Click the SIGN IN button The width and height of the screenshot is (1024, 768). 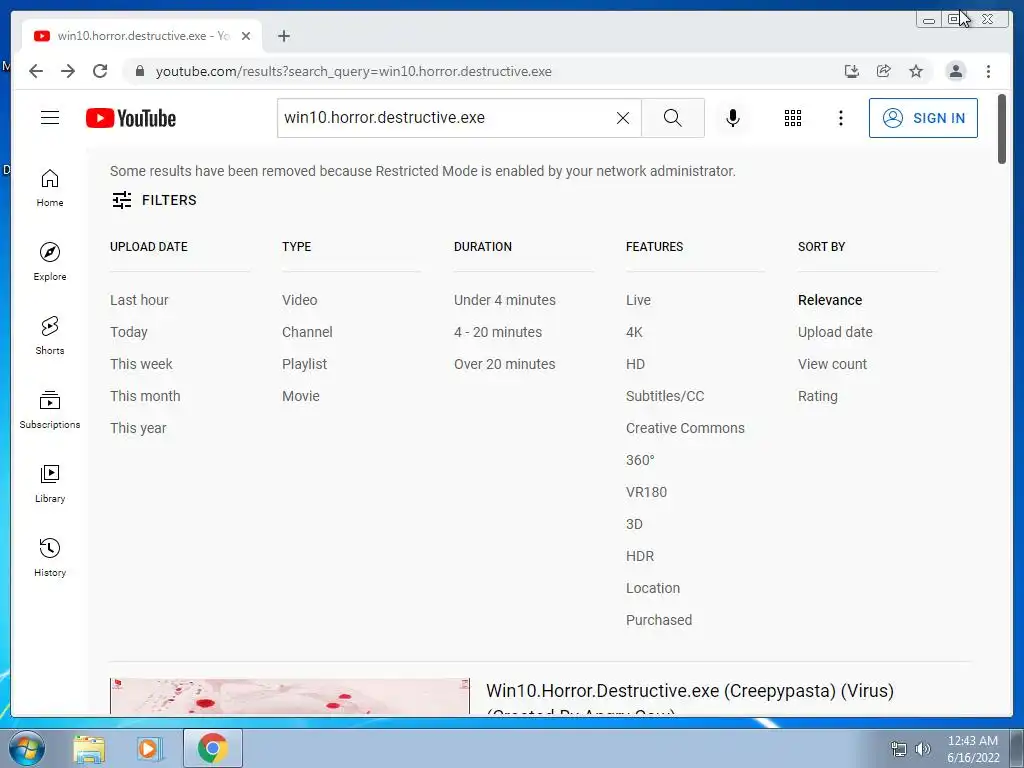click(x=923, y=118)
